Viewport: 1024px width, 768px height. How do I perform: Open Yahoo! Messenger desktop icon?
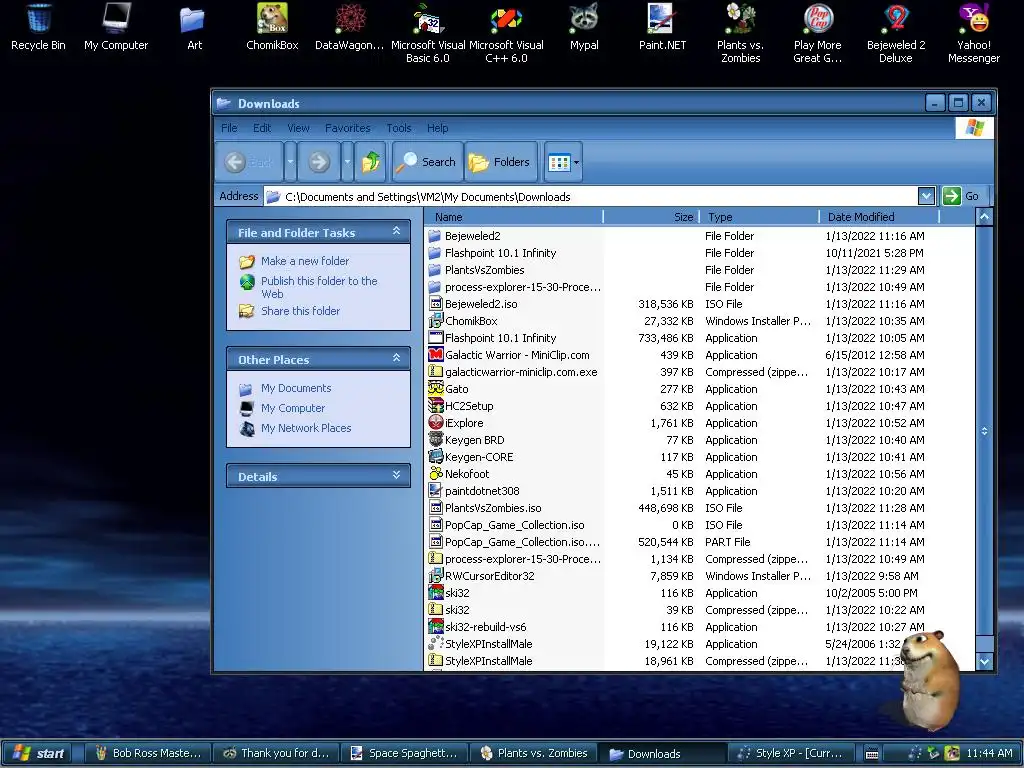coord(973,33)
